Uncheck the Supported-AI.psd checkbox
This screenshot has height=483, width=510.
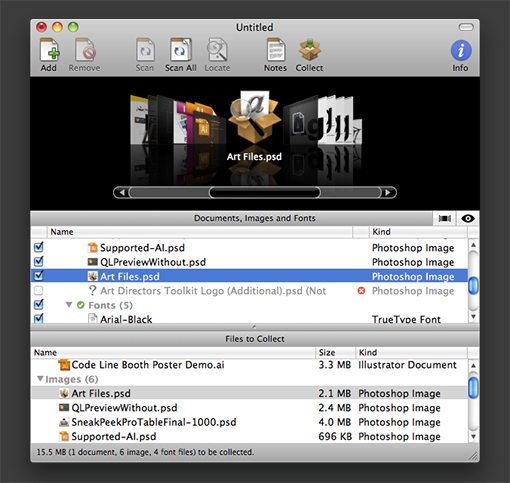[39, 247]
